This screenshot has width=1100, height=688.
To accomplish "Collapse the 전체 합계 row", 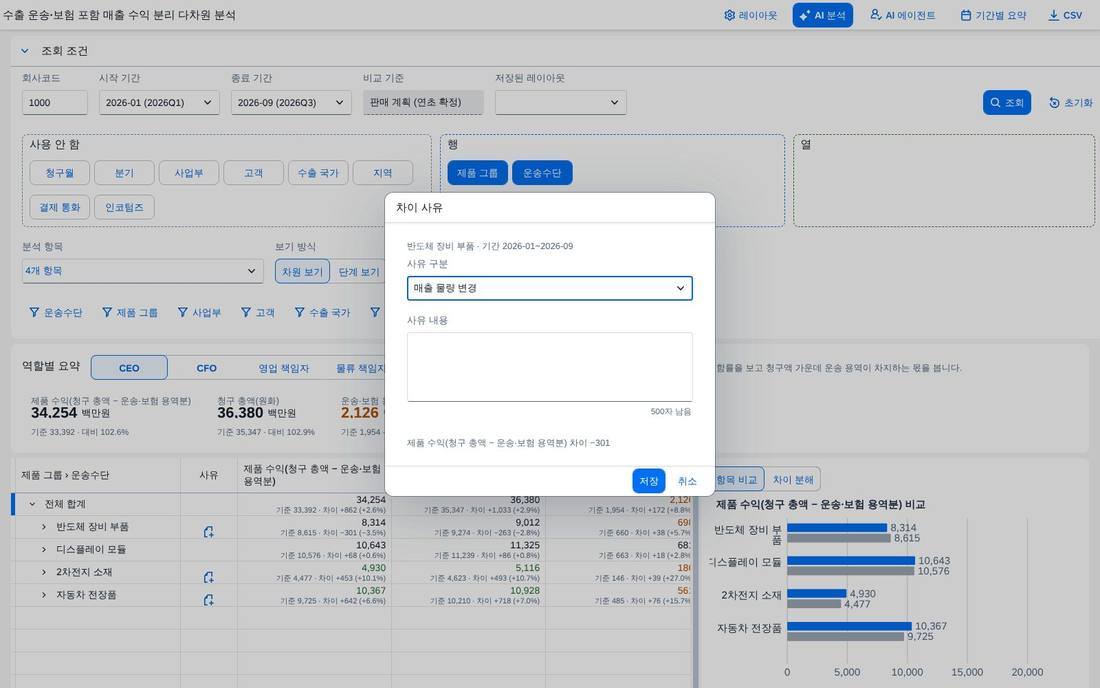I will tap(32, 504).
